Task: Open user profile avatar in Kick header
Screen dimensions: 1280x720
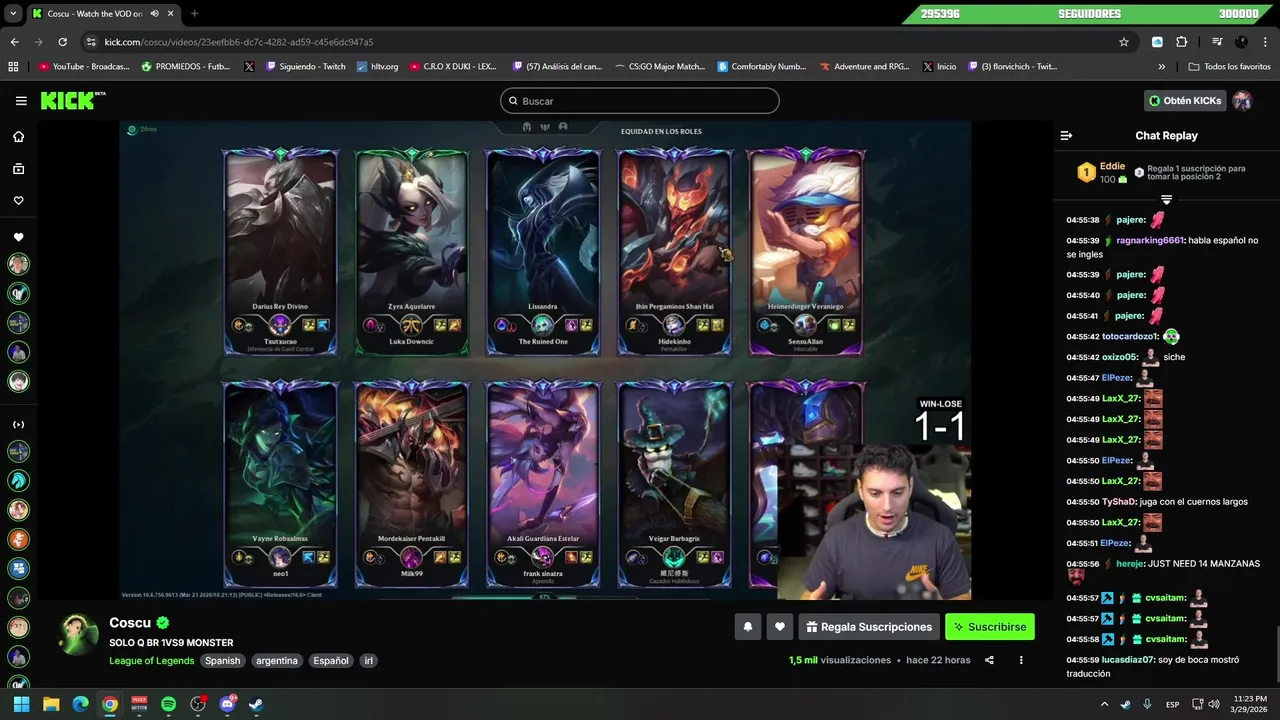Action: click(1242, 101)
